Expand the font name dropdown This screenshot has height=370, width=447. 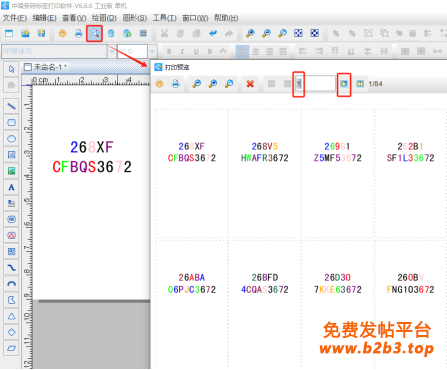pyautogui.click(x=112, y=51)
